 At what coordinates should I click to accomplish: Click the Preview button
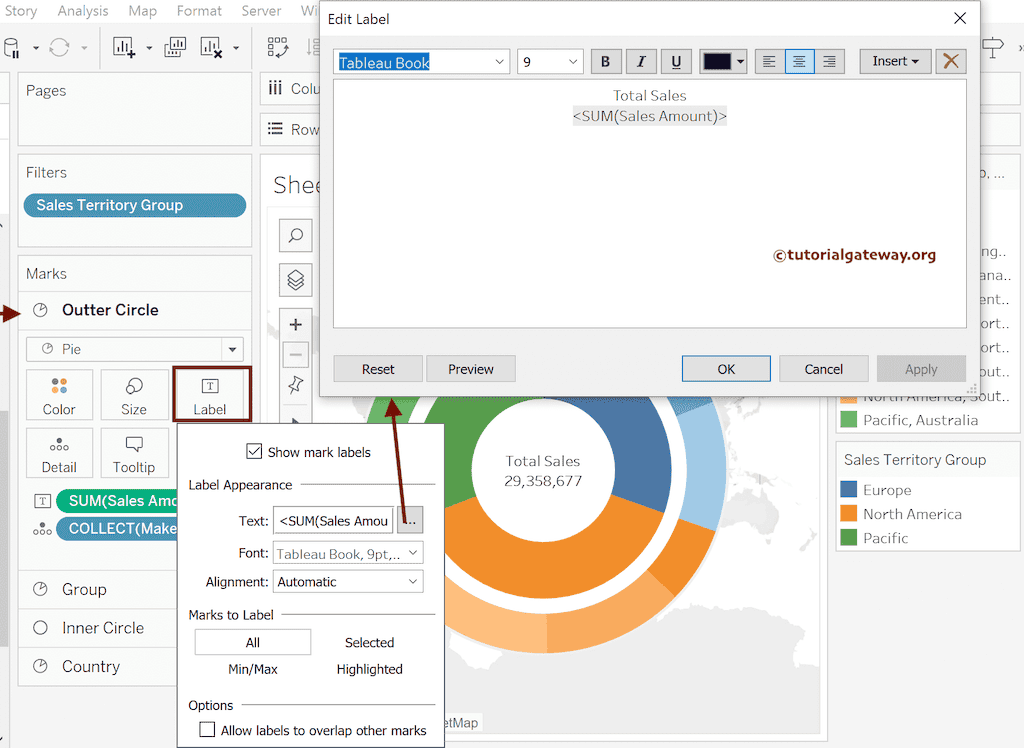pyautogui.click(x=471, y=369)
